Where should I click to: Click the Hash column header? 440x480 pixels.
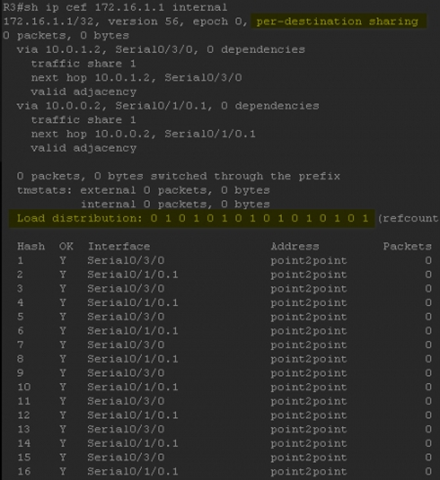[31, 246]
